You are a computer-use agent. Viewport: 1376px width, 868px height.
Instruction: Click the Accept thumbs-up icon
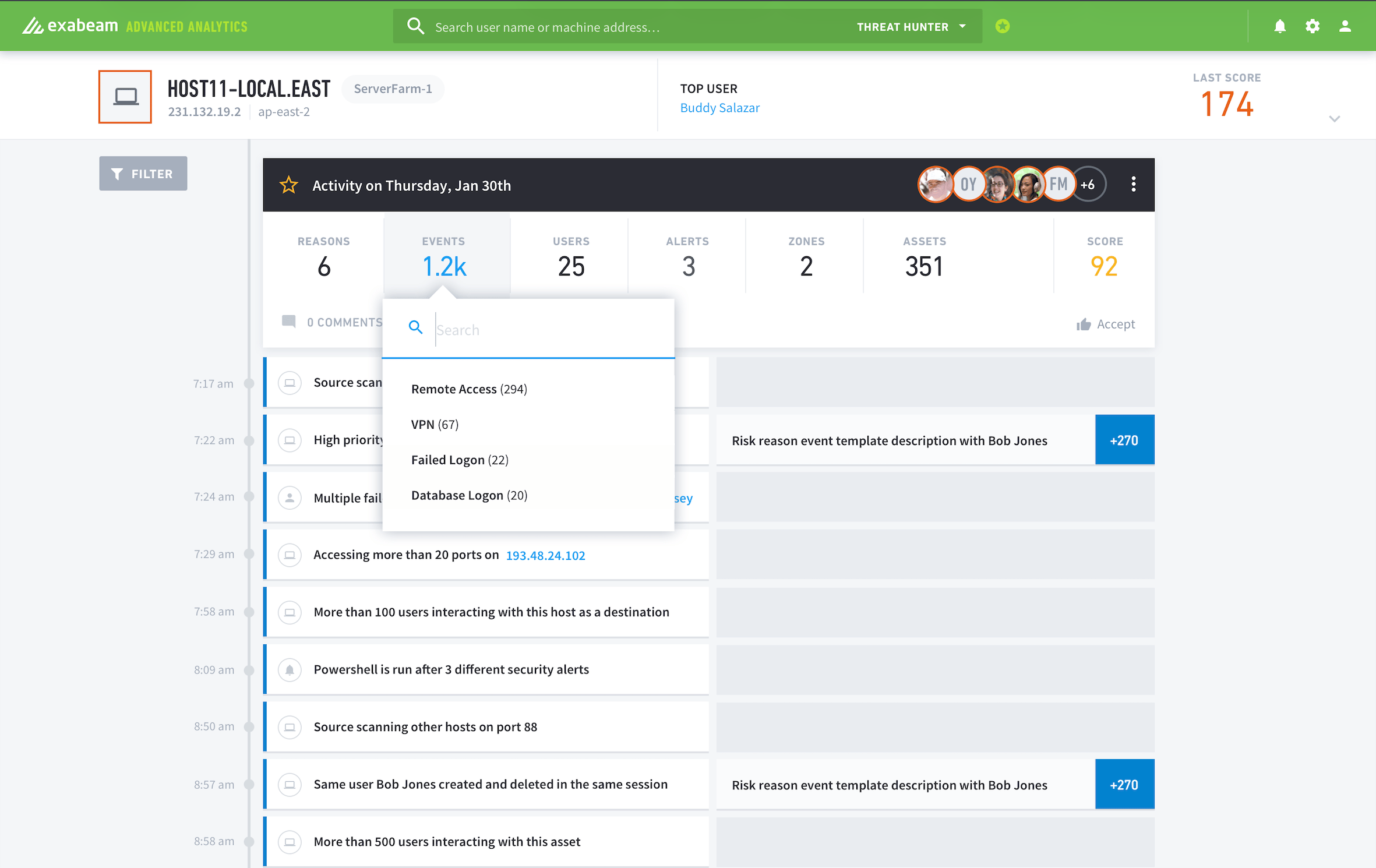click(x=1083, y=324)
